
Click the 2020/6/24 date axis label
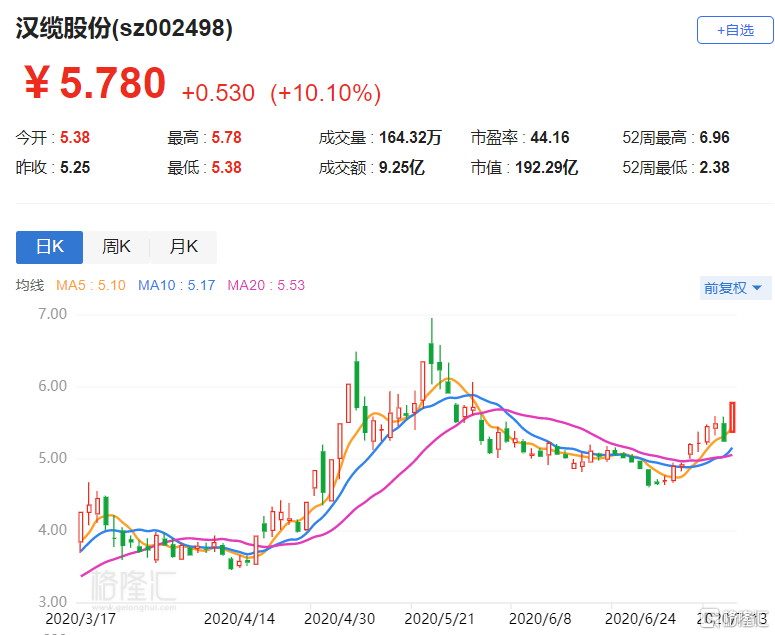[x=641, y=619]
